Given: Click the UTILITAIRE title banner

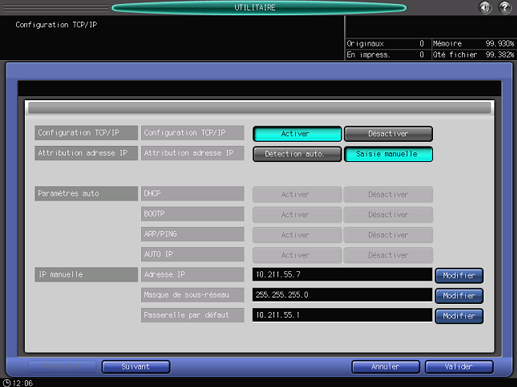Looking at the screenshot, I should pos(259,7).
